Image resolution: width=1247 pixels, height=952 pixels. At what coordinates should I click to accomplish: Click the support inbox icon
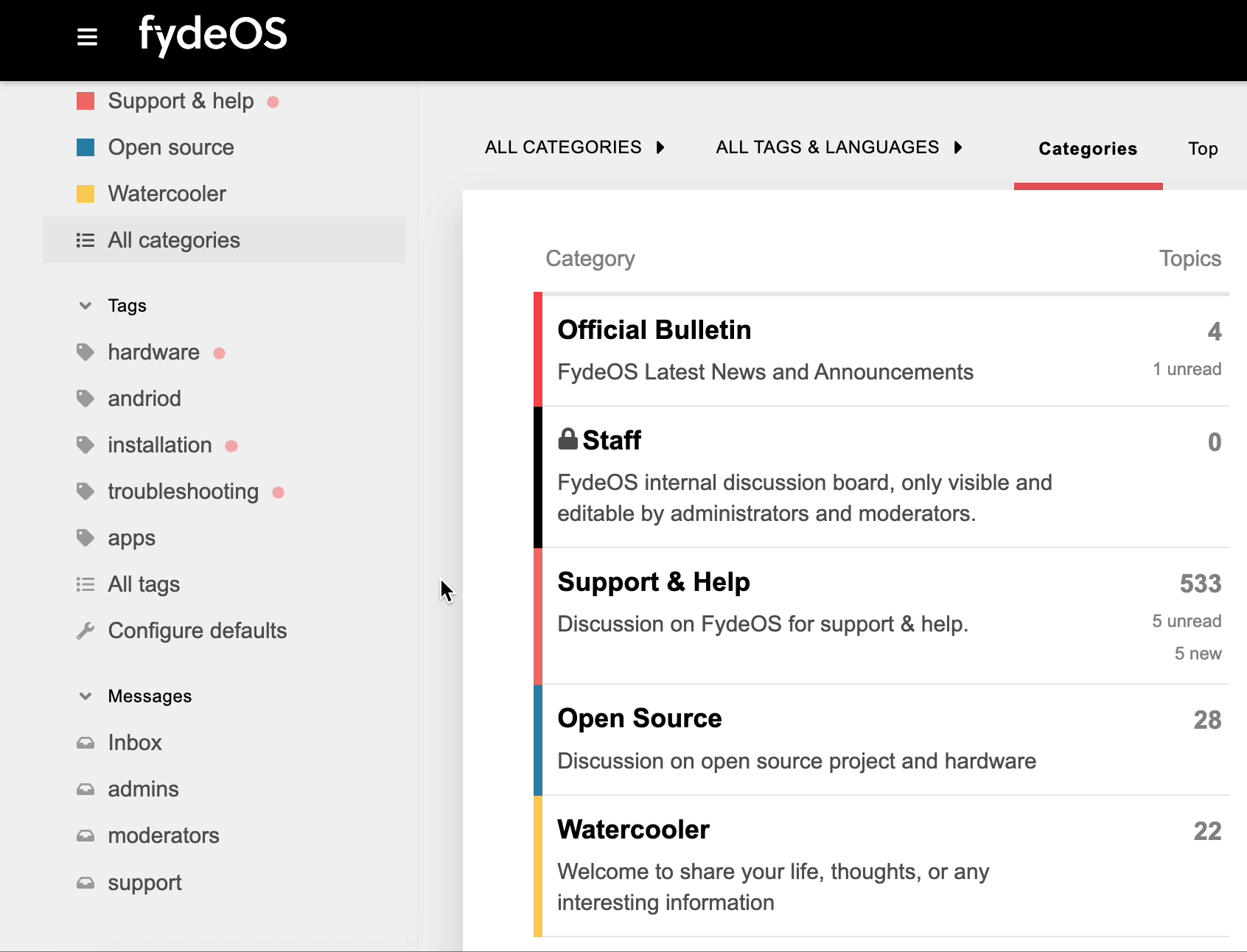coord(85,883)
